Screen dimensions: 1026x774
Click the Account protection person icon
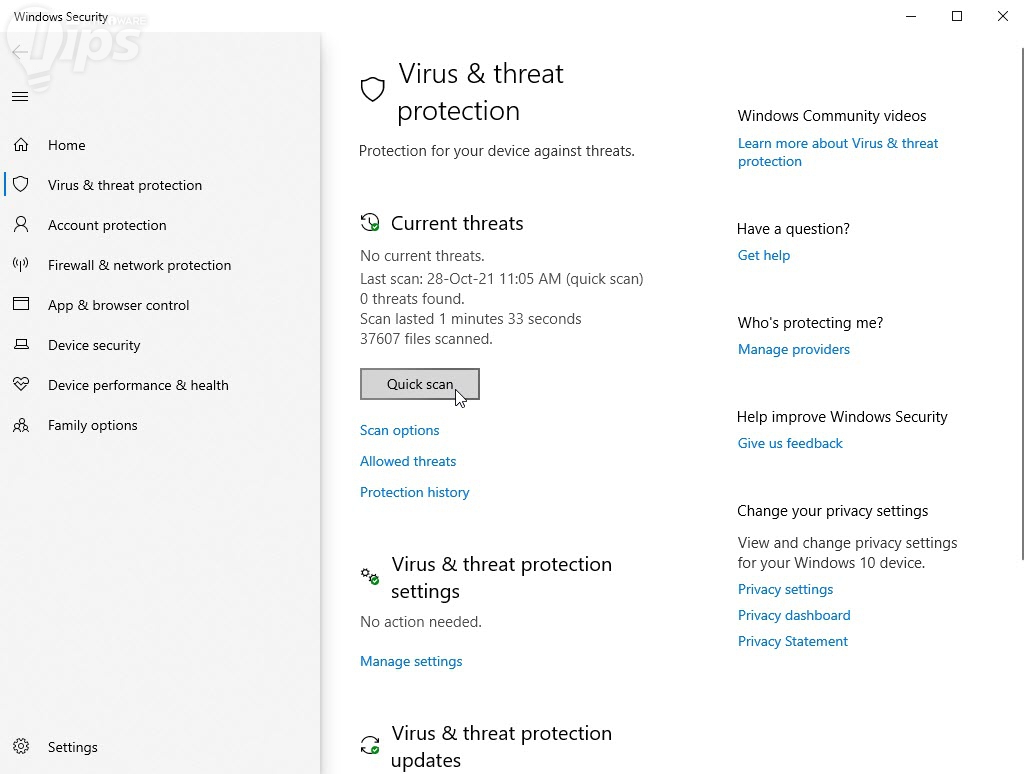[x=21, y=225]
